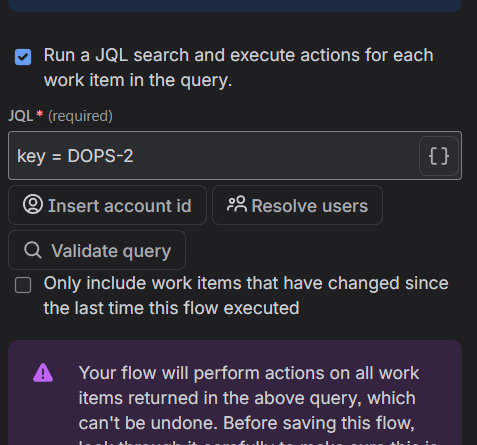The height and width of the screenshot is (445, 477).
Task: Open smart values curly braces picker
Action: pos(439,156)
